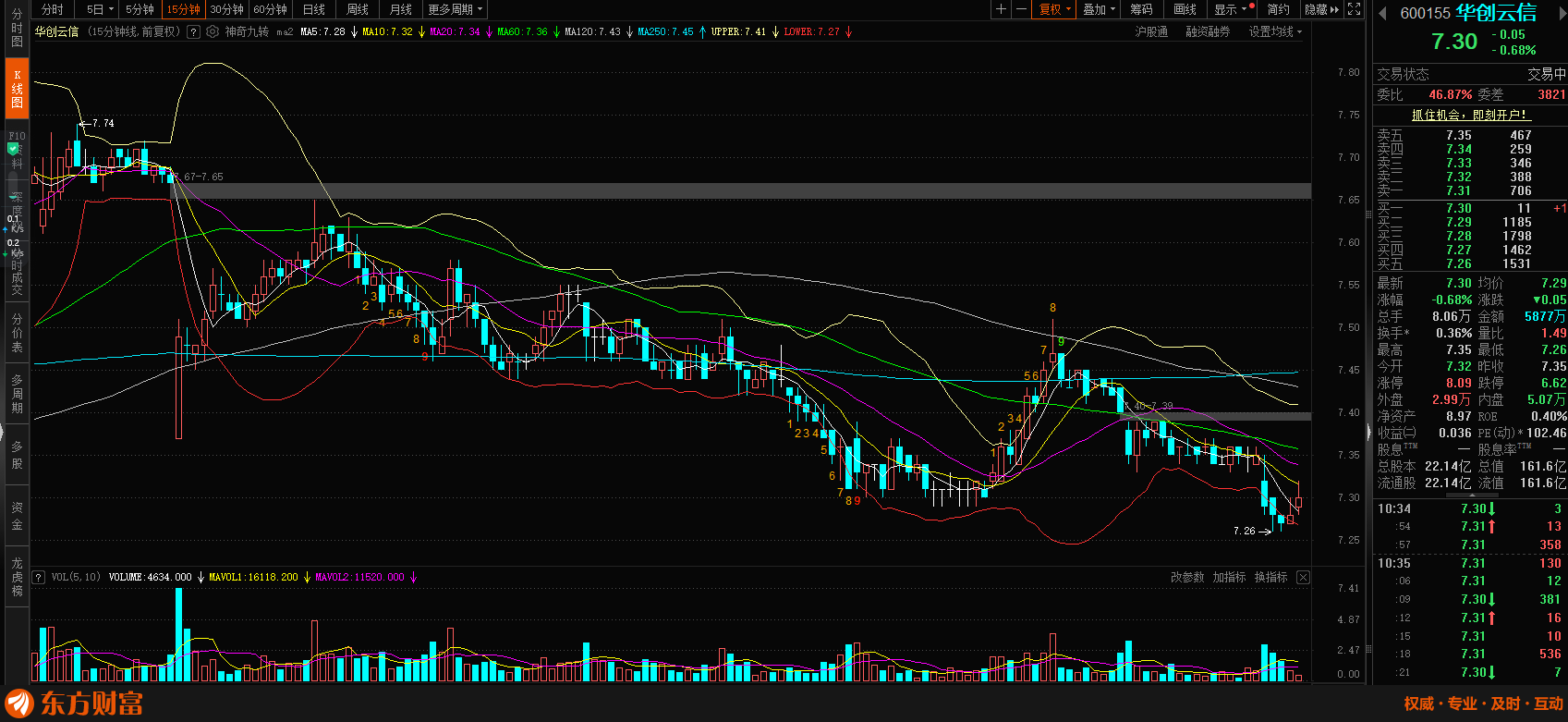
Task: Open the 设置均线 dropdown
Action: (1275, 31)
